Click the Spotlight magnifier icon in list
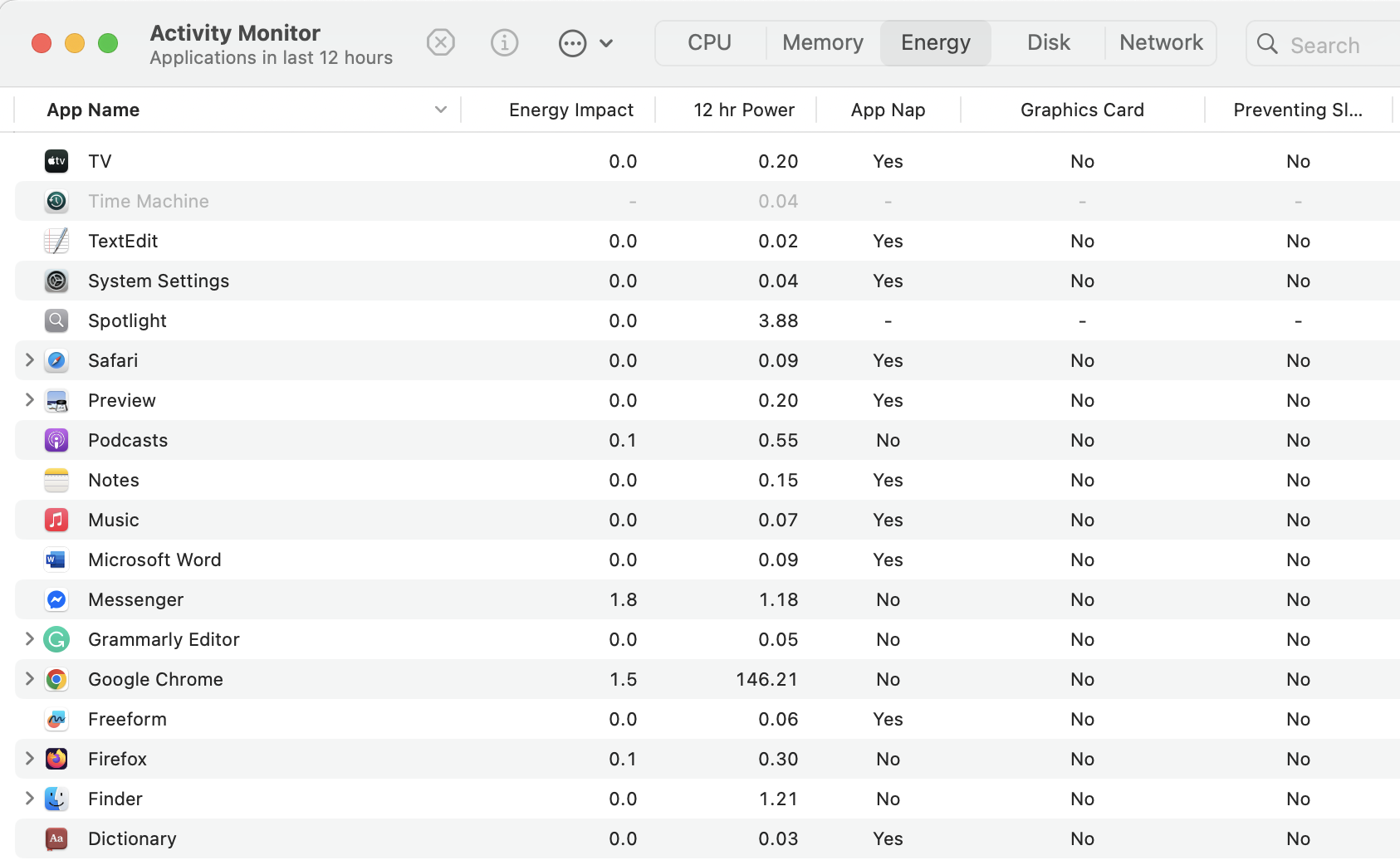 (x=56, y=321)
